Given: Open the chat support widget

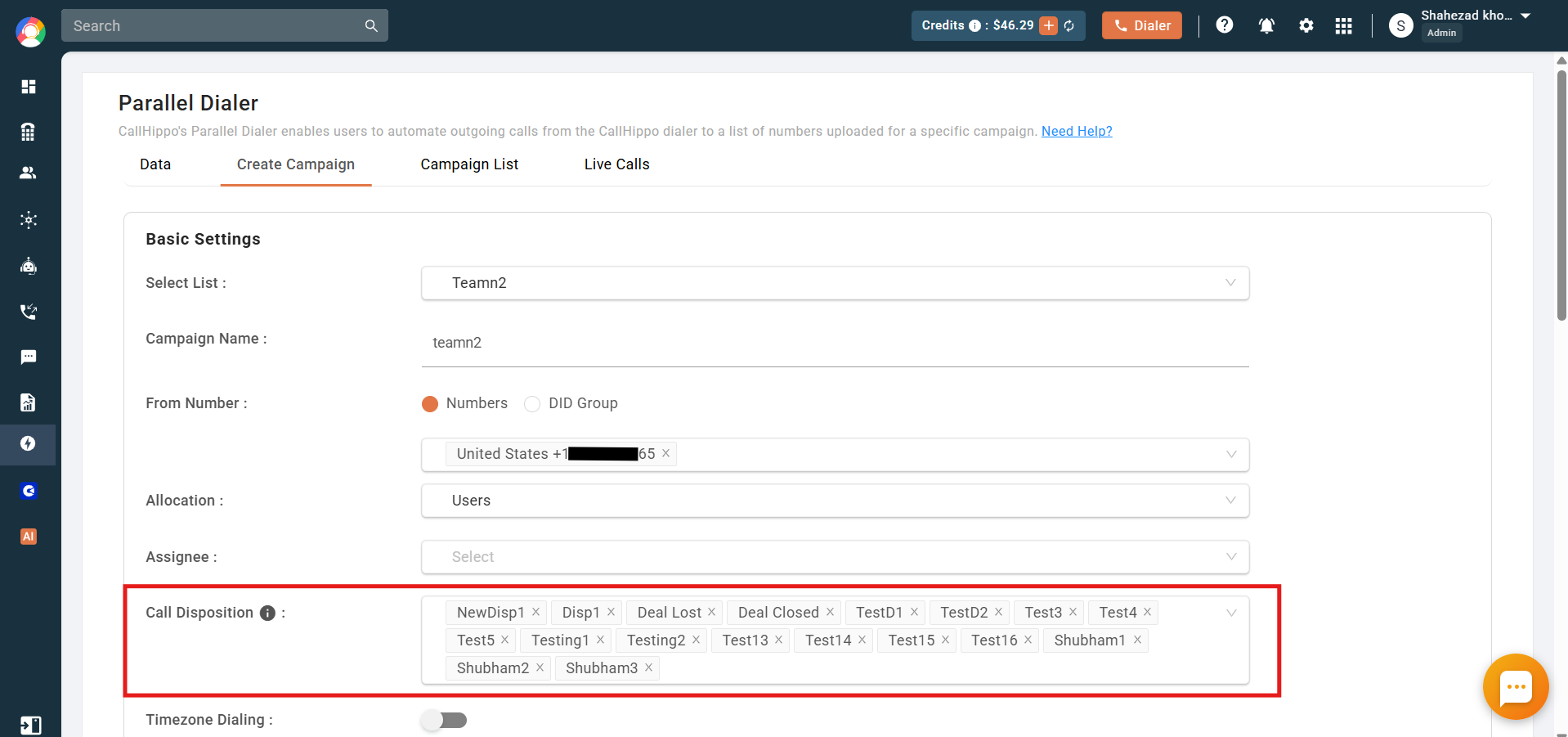Looking at the screenshot, I should point(1516,687).
